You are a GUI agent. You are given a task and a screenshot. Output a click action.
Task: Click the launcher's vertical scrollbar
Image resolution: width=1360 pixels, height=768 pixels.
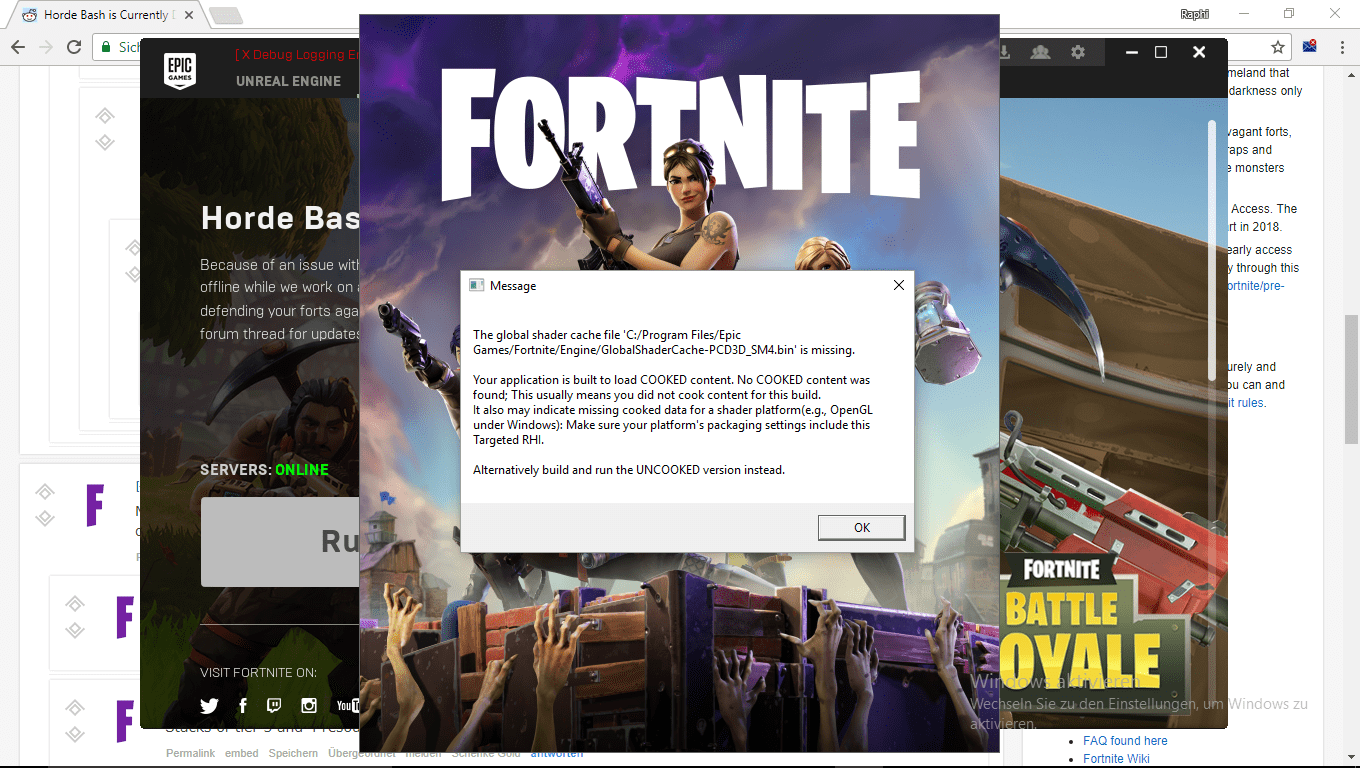click(x=1212, y=250)
